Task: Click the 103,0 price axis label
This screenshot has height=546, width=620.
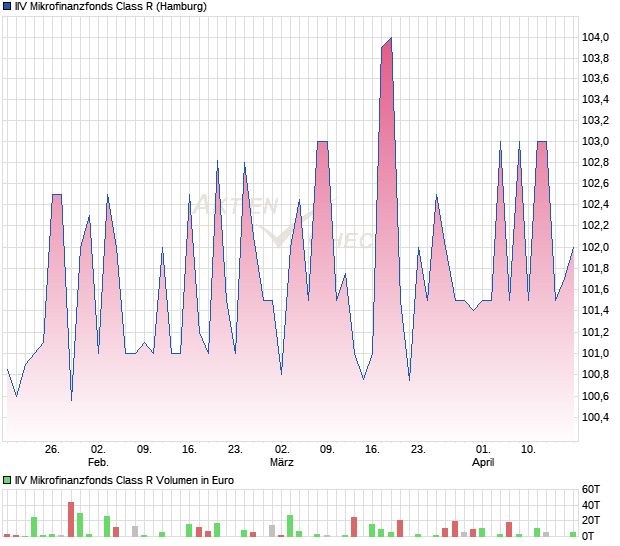Action: (594, 141)
